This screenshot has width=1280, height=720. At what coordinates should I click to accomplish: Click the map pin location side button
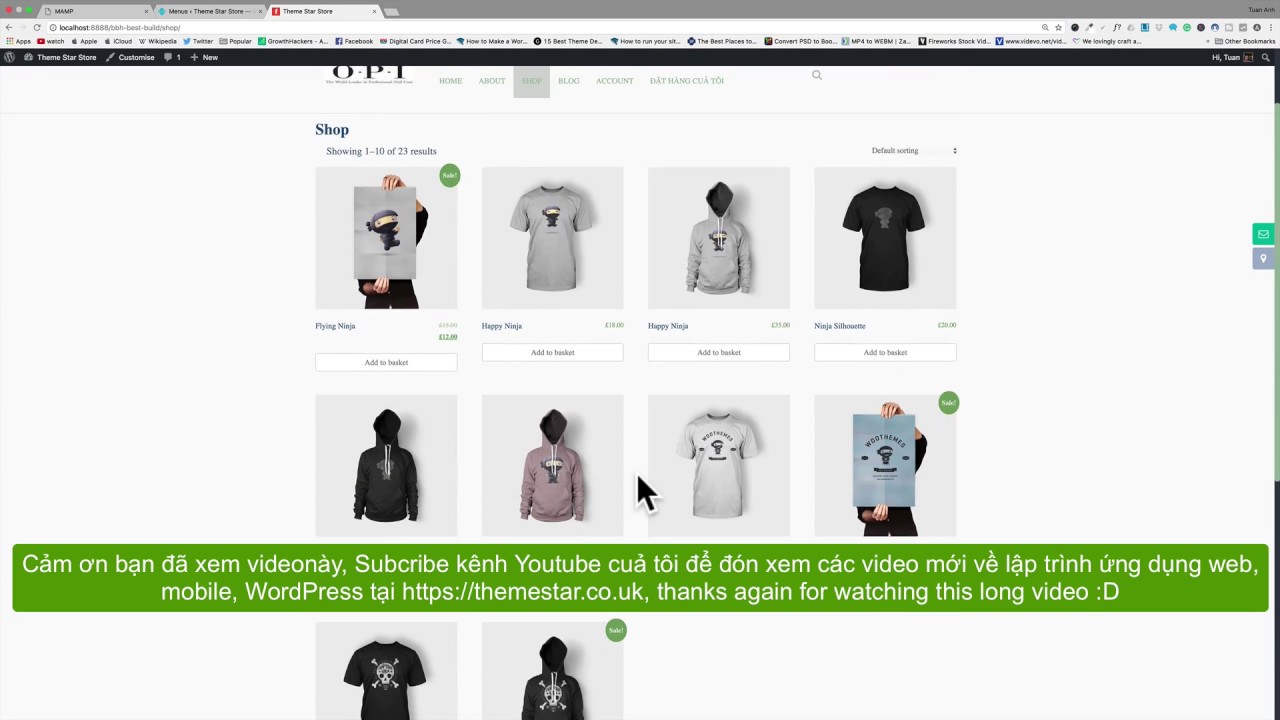(x=1263, y=258)
